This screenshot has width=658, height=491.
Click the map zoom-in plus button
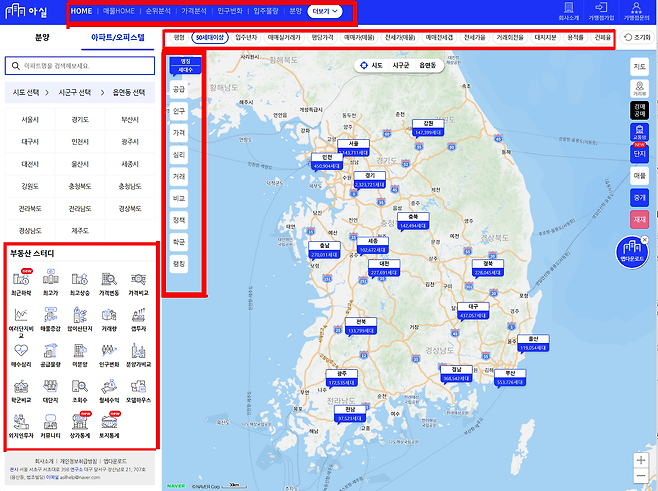(x=640, y=460)
